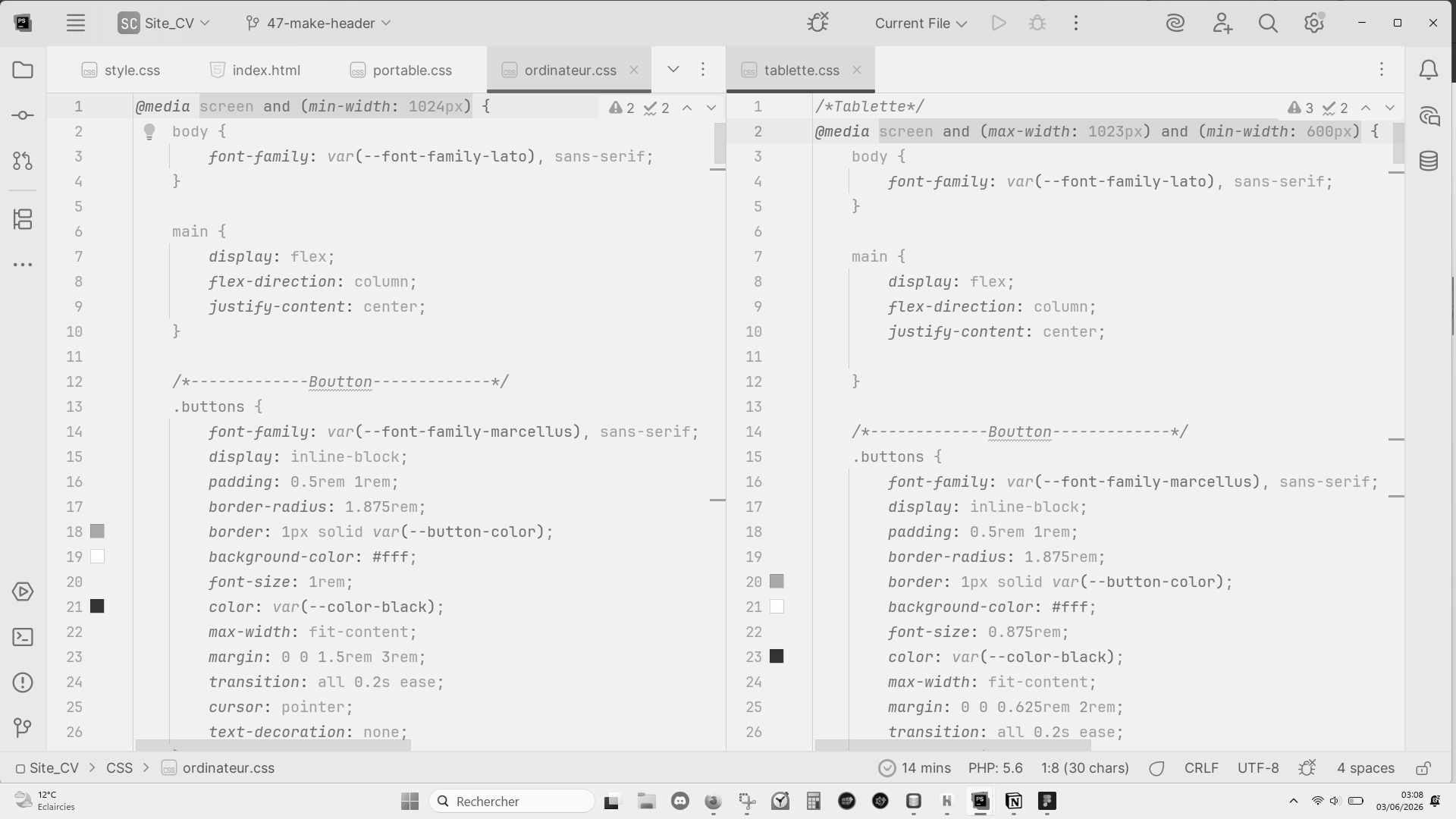Open the Database tool window
This screenshot has height=819, width=1456.
pos(1429,161)
